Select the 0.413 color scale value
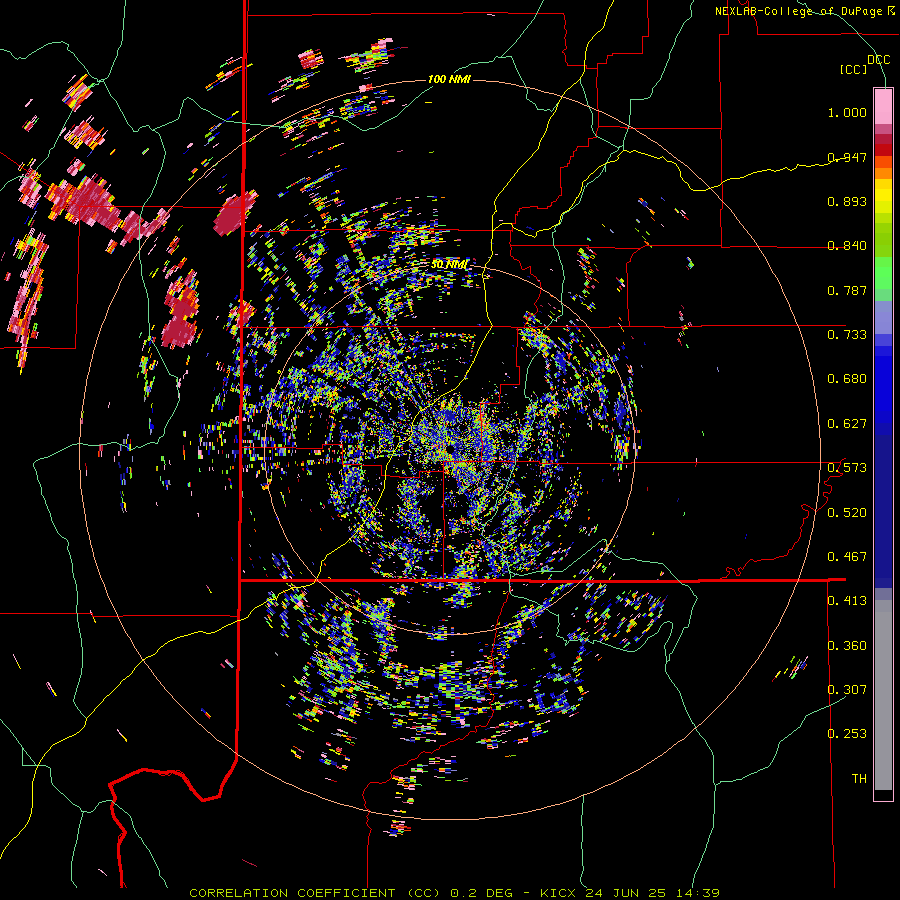 click(847, 601)
